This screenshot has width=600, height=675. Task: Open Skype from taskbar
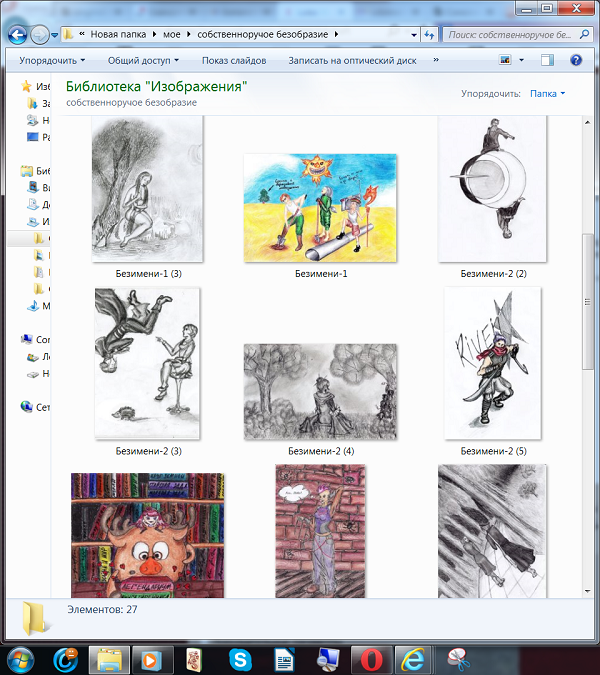[x=240, y=660]
